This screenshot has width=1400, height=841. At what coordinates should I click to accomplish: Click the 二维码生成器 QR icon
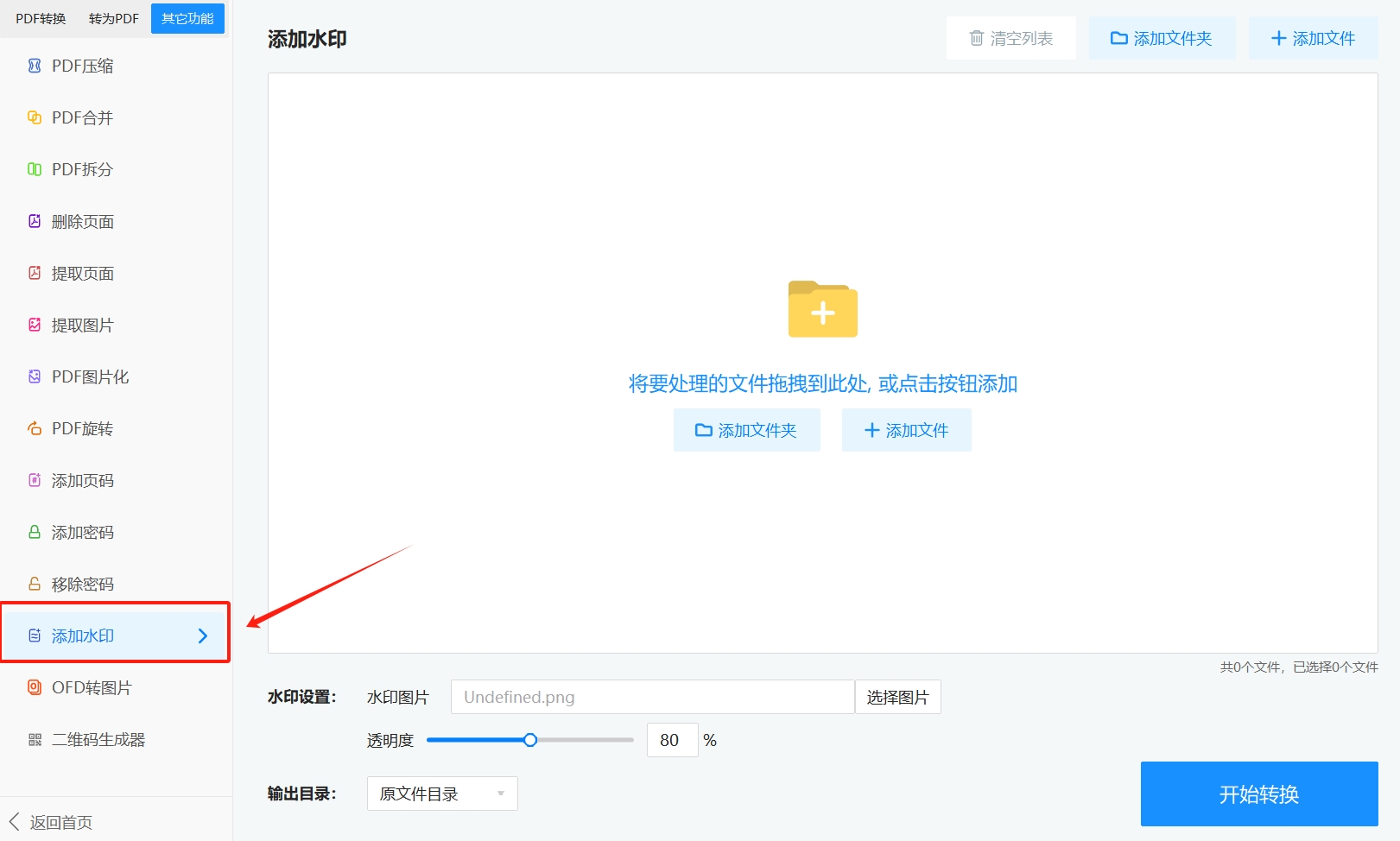[x=35, y=739]
